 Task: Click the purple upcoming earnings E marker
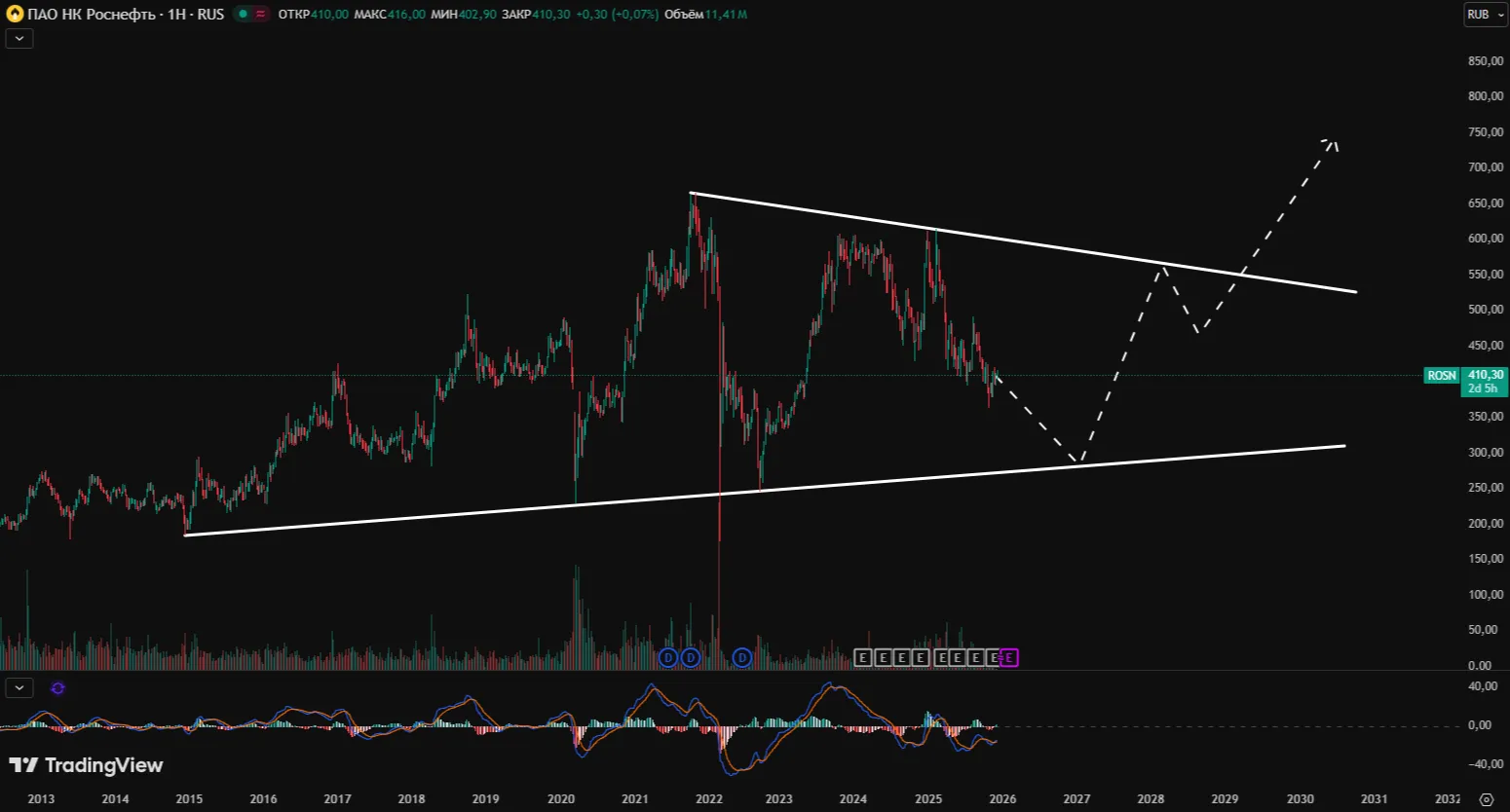pos(1009,658)
